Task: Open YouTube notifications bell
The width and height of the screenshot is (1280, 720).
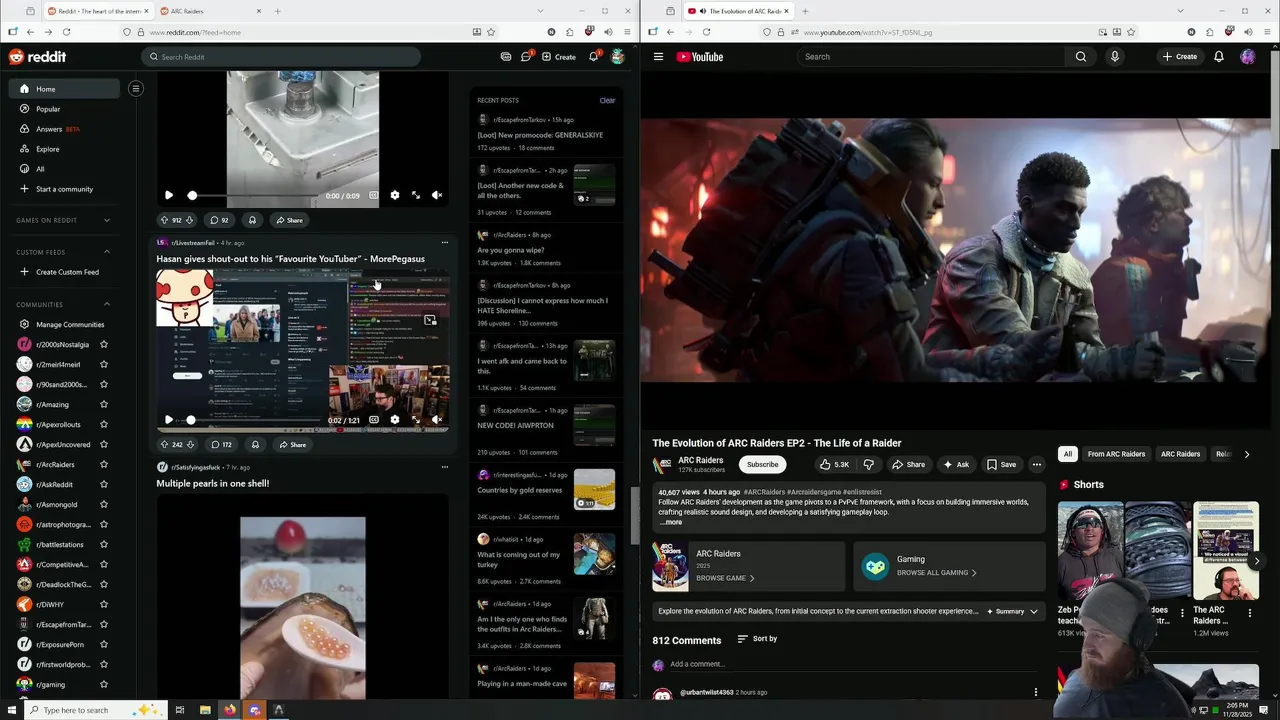Action: pyautogui.click(x=1219, y=57)
